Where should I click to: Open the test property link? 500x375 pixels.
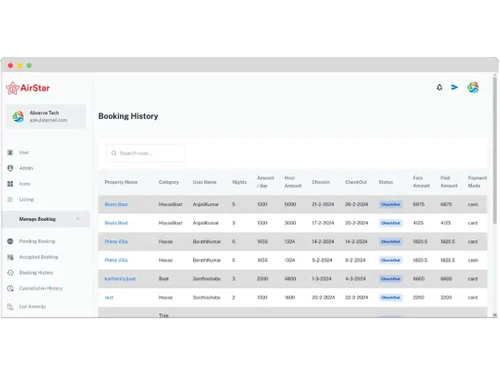pyautogui.click(x=109, y=297)
